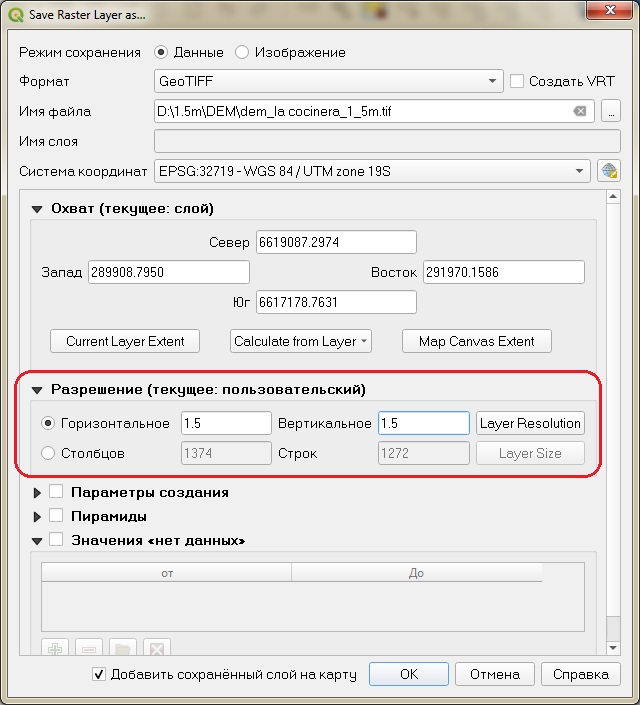Image resolution: width=640 pixels, height=705 pixels.
Task: Add a no-data row with the plus icon
Action: point(55,648)
